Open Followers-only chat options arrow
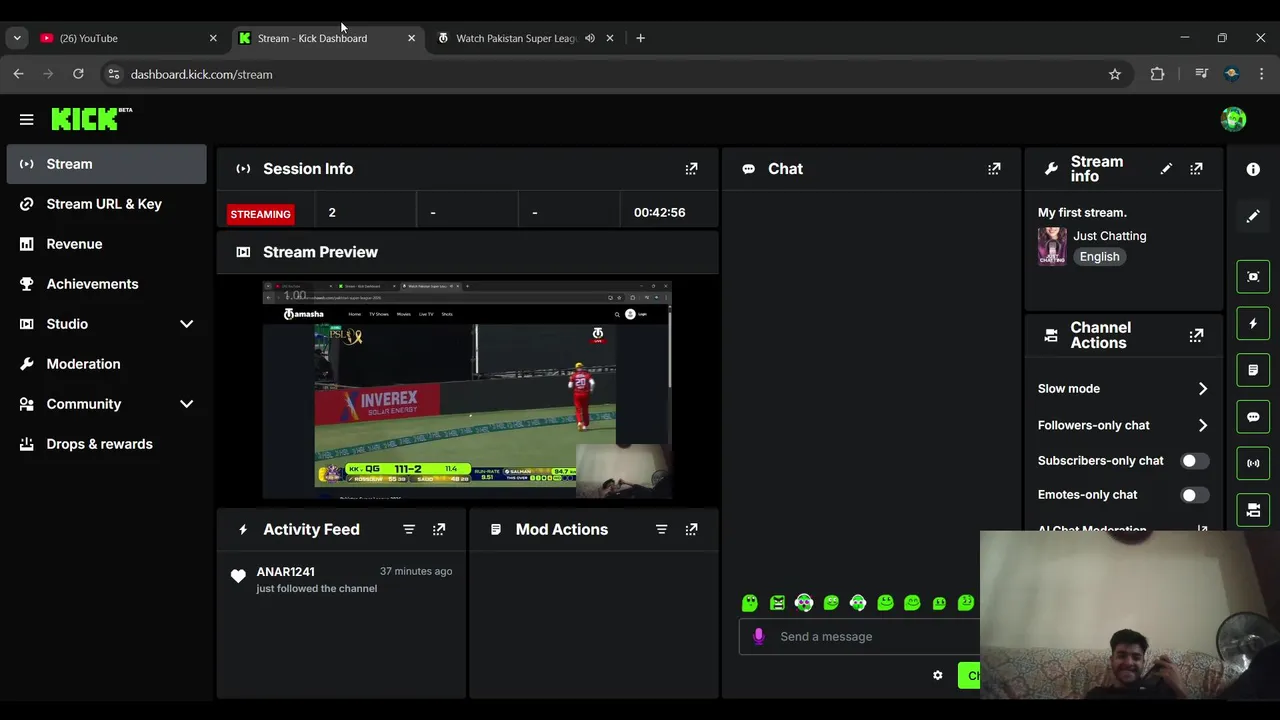 [x=1203, y=425]
